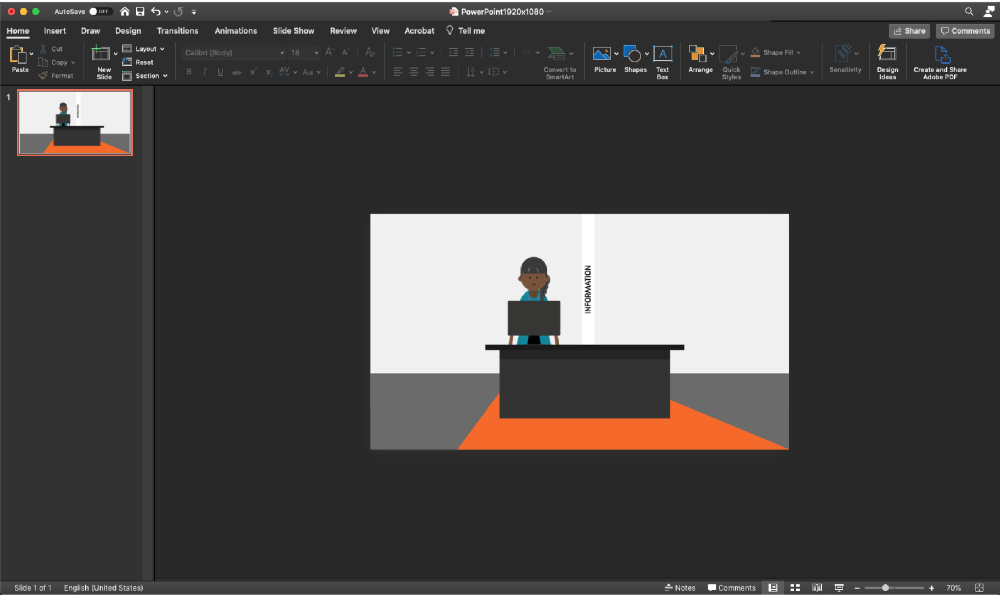The width and height of the screenshot is (1000, 597).
Task: Toggle the AutoSave switch
Action: pos(100,11)
